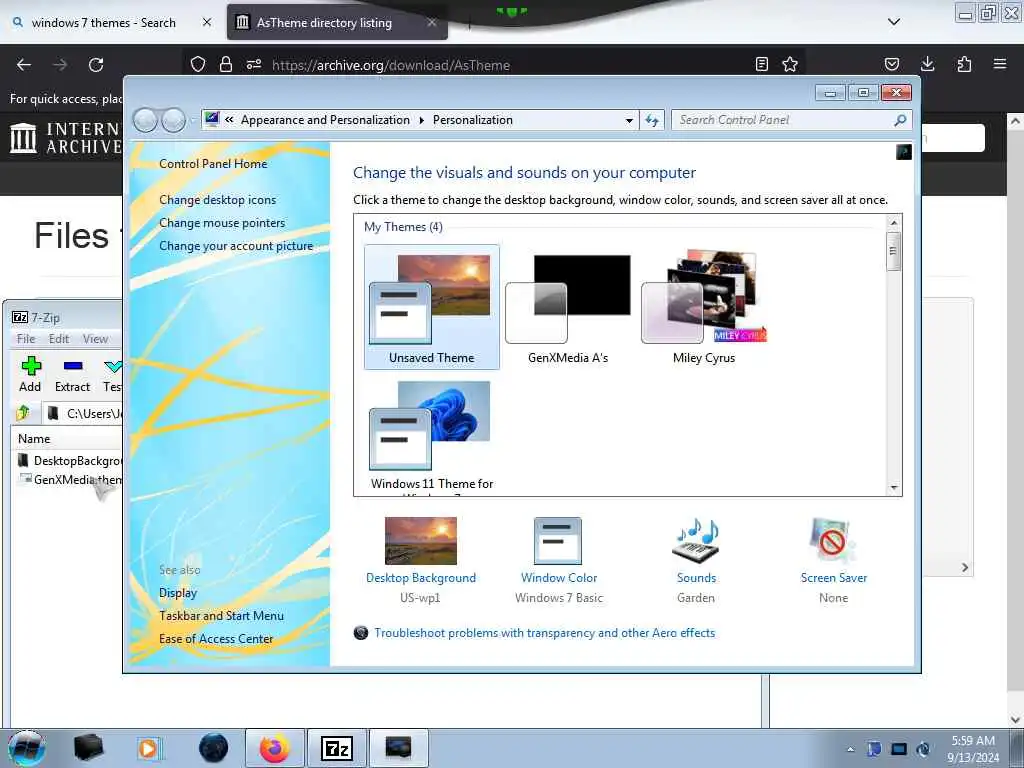Open Firefox tracking protection shield icon
The height and width of the screenshot is (768, 1024).
tap(198, 65)
